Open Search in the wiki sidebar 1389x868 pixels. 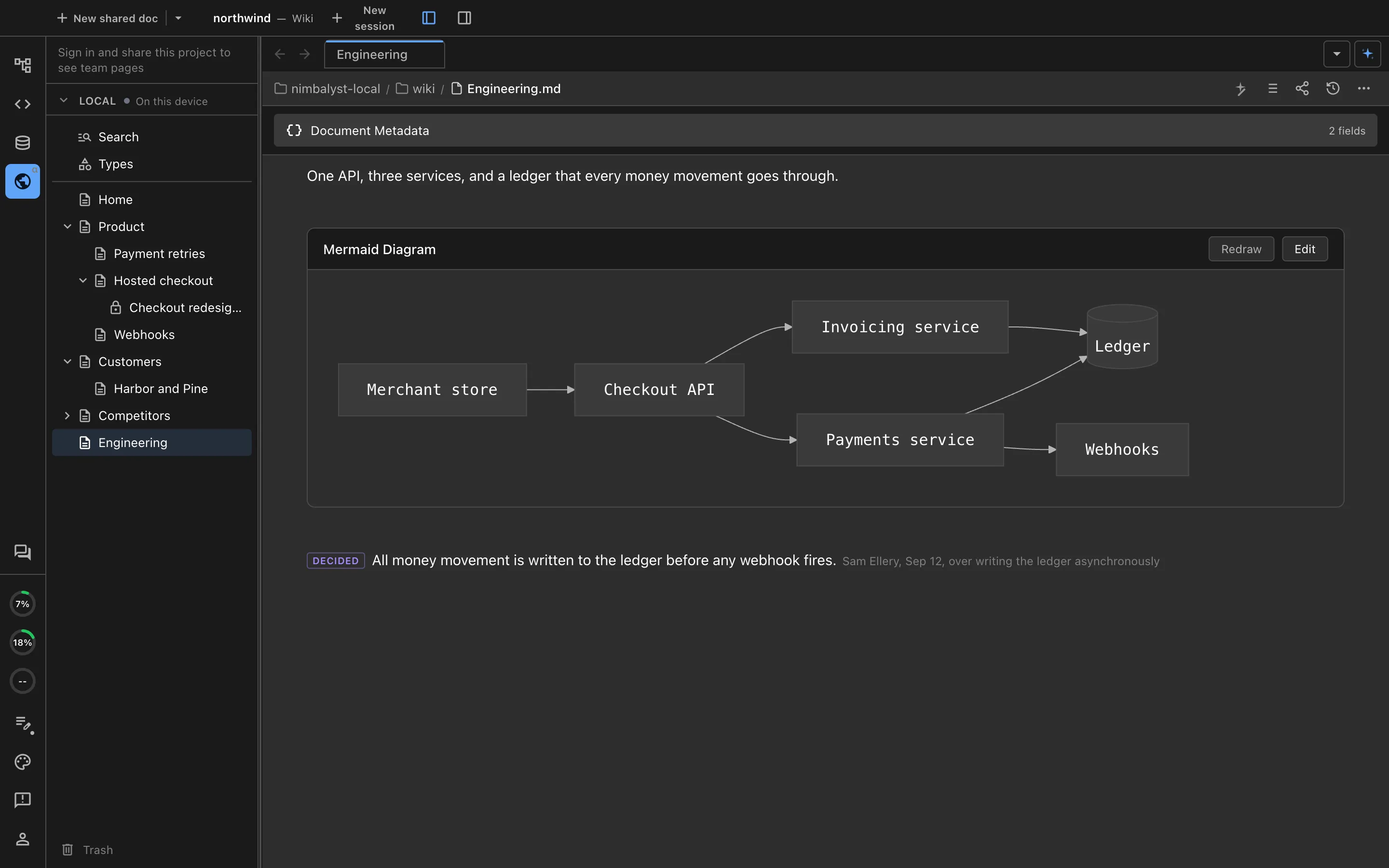[151, 136]
